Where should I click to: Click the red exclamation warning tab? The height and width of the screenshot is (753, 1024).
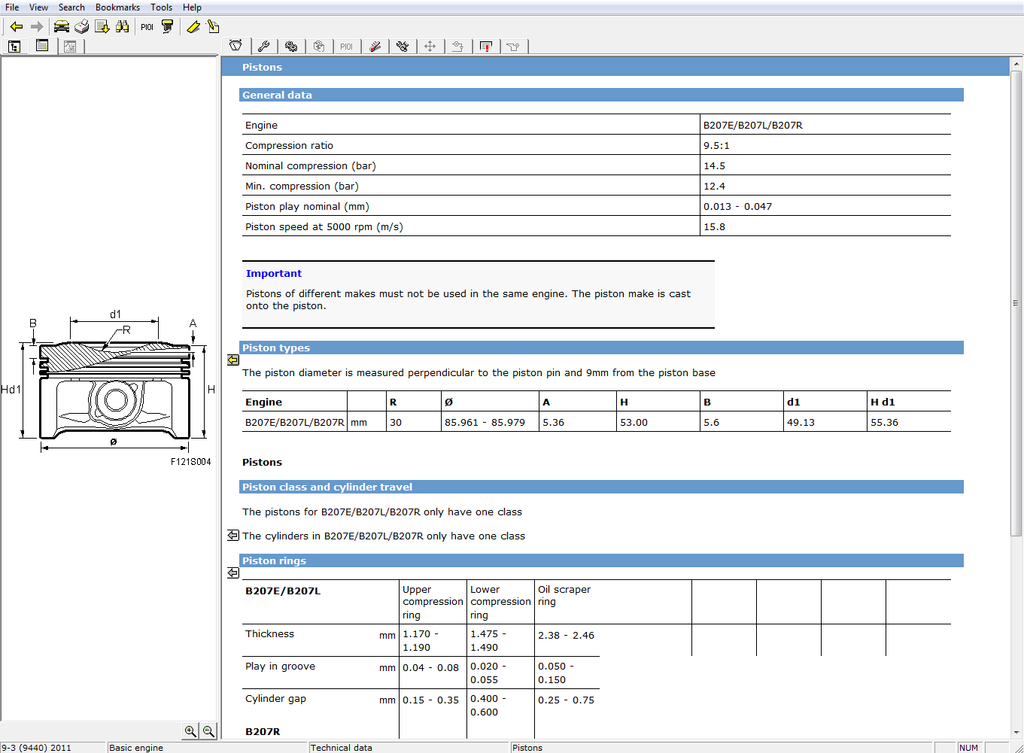point(486,46)
